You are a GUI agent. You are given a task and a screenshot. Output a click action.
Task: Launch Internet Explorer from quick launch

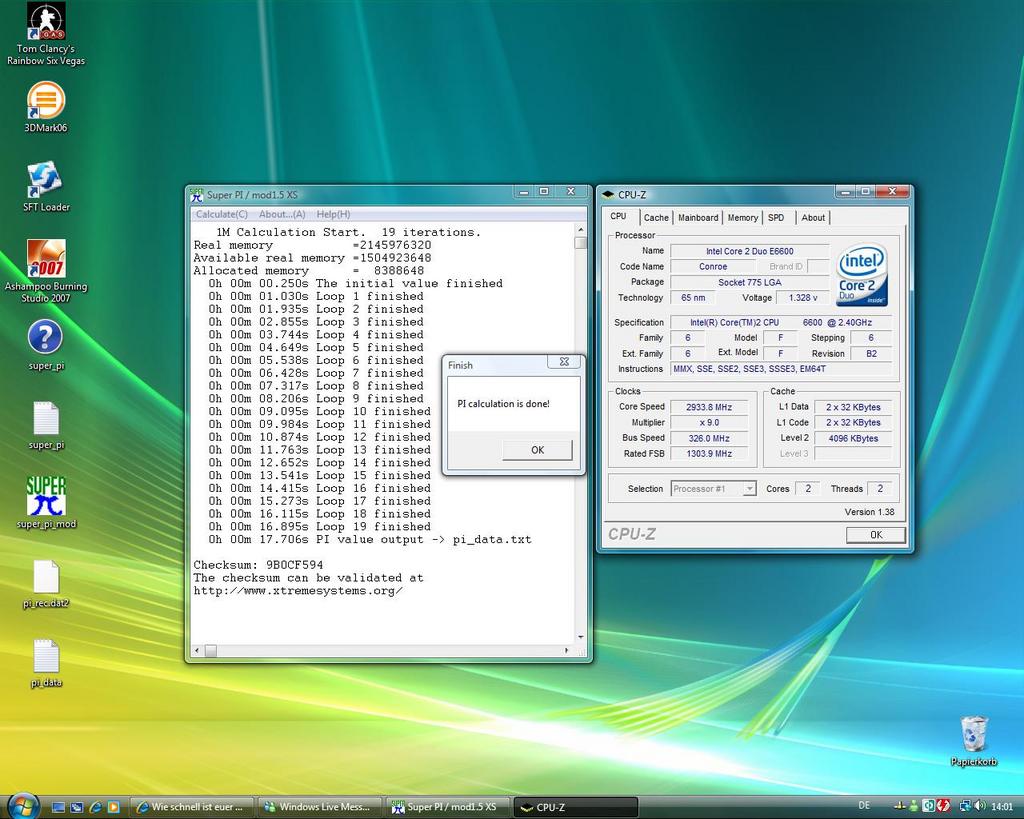click(95, 807)
